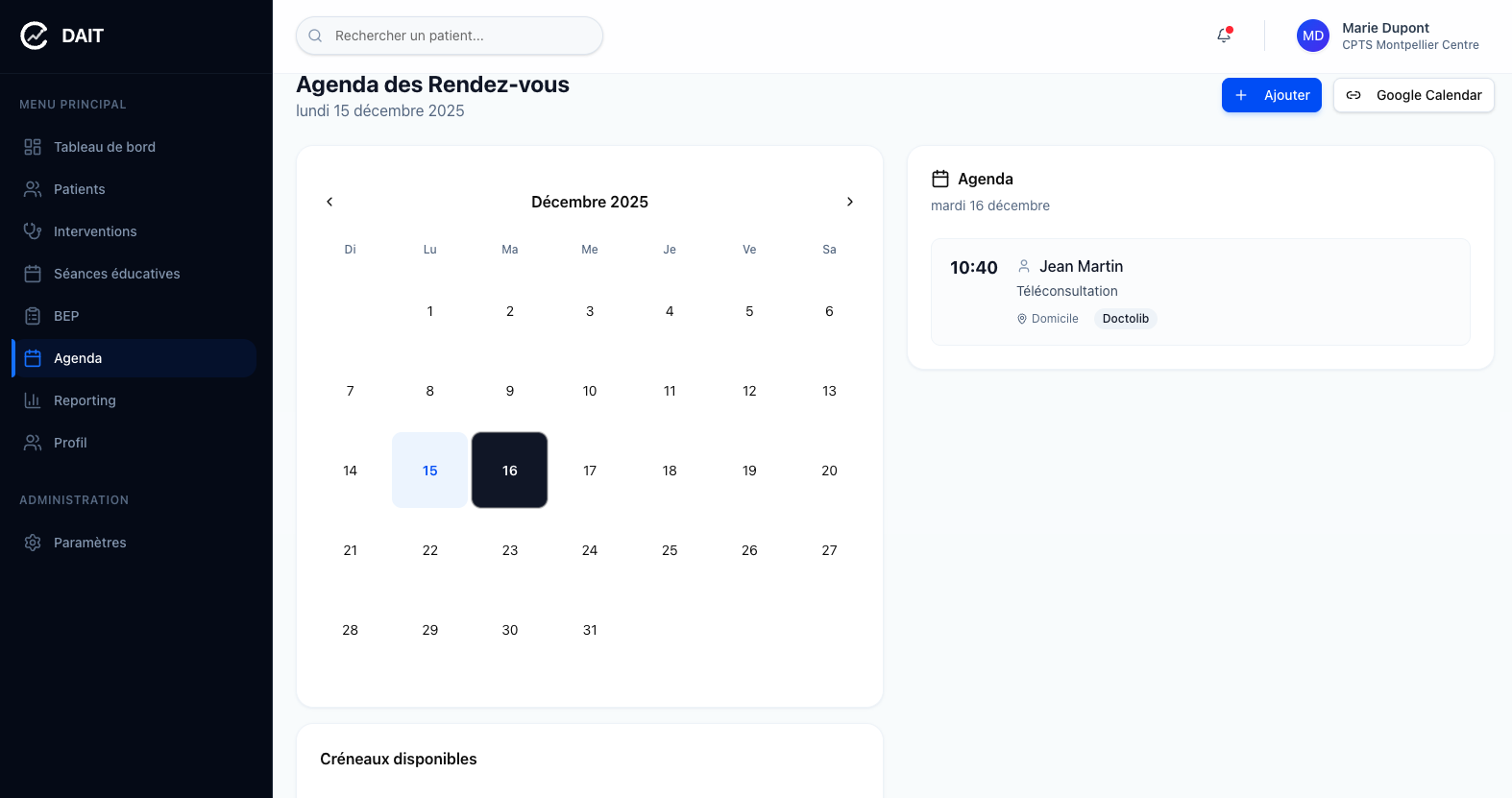Click the Ajouter button
Screen dimensions: 1512x798
click(1271, 95)
